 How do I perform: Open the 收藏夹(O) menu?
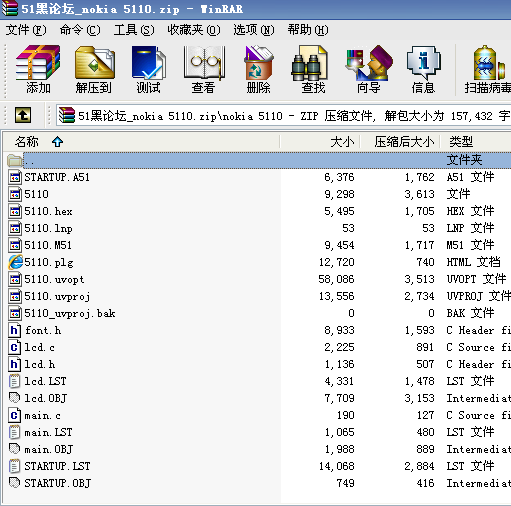click(194, 30)
